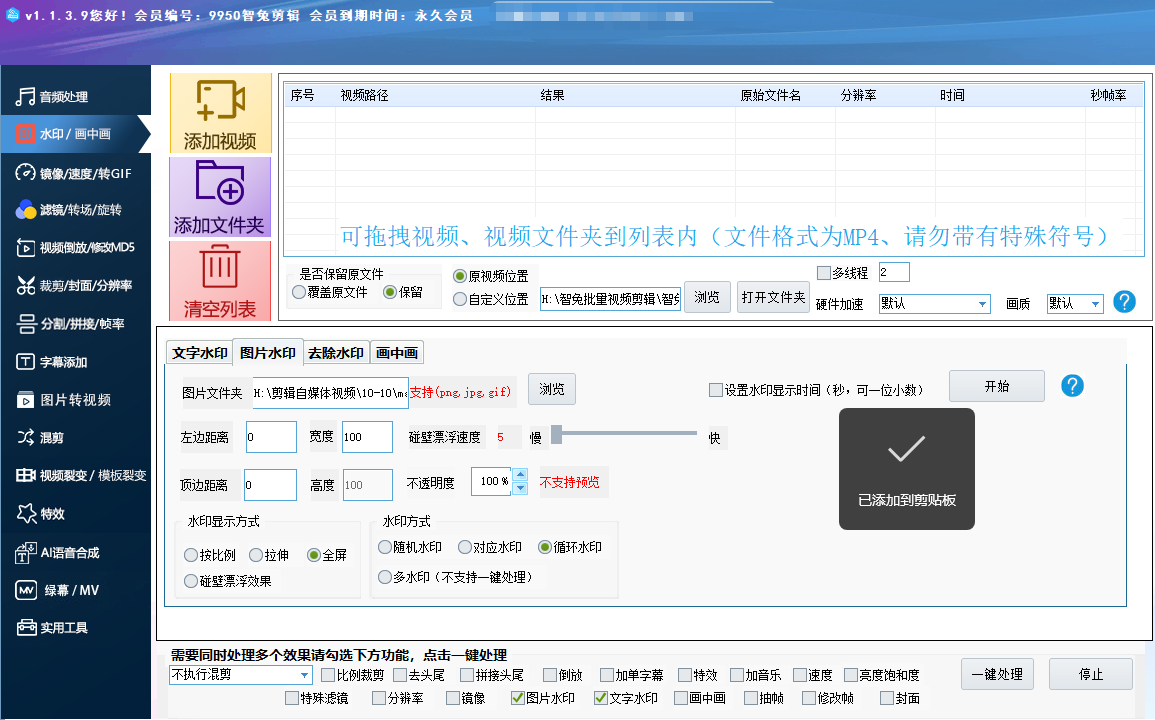Check 设置水印显示时间 checkbox

[715, 390]
